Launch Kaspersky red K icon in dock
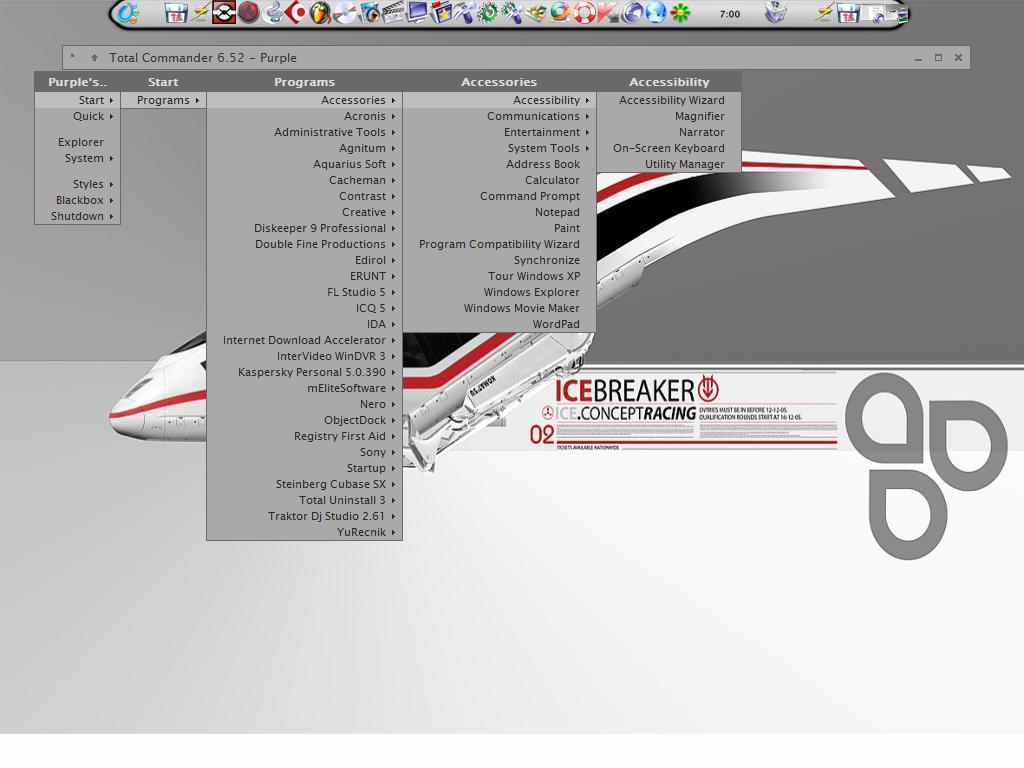This screenshot has width=1024, height=768. point(607,13)
